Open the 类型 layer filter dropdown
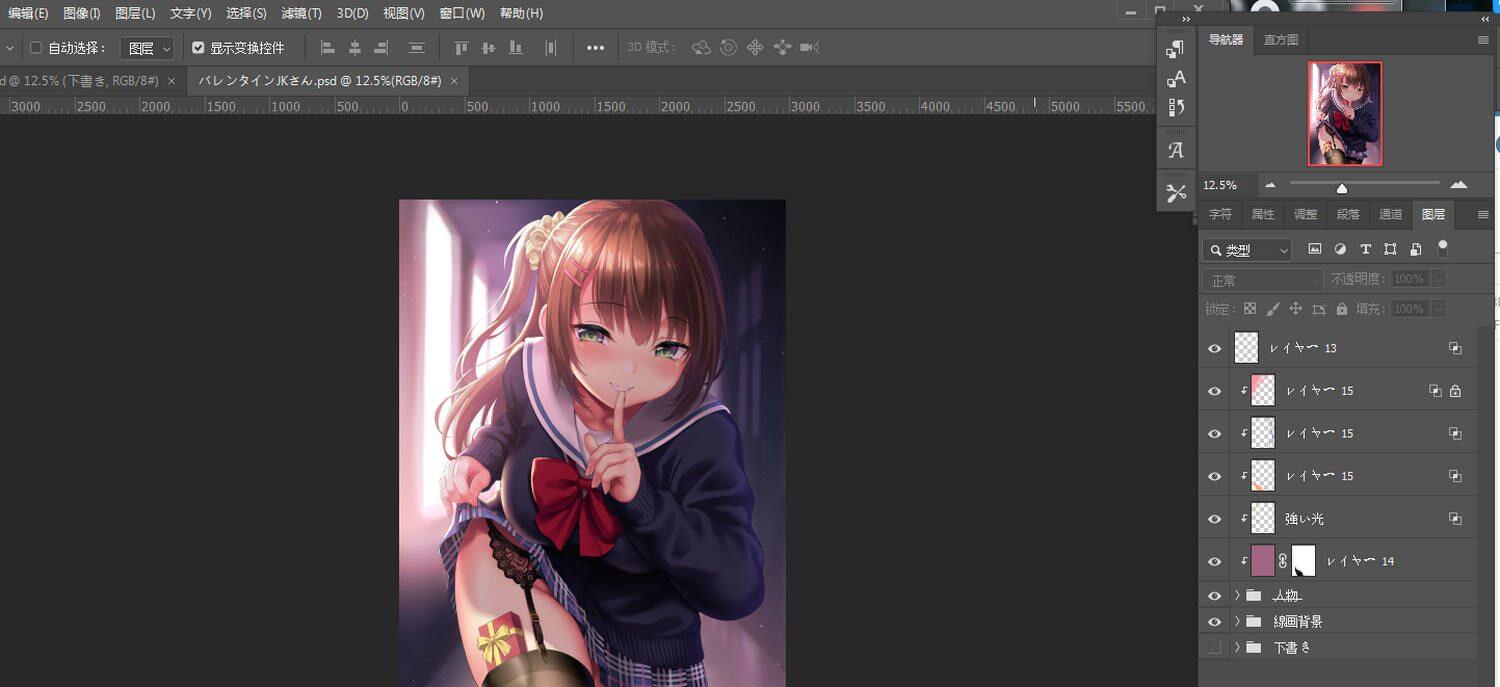 pos(1247,250)
